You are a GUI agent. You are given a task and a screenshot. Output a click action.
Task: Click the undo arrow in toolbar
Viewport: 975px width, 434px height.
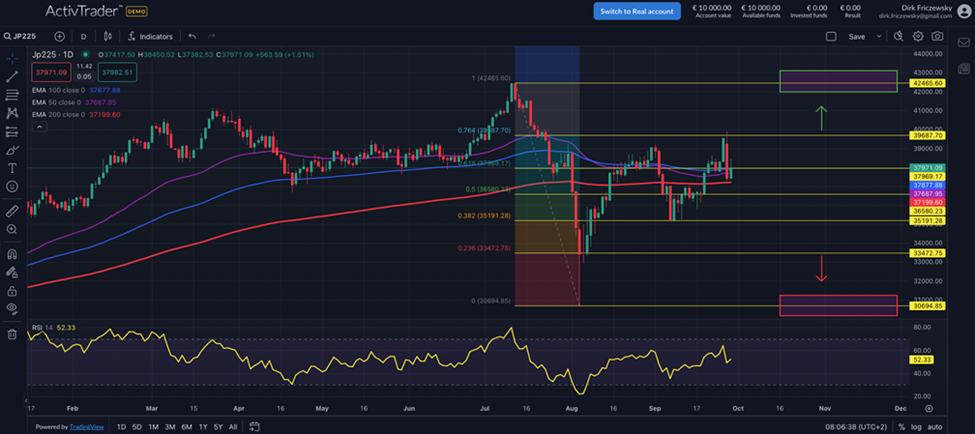point(192,36)
